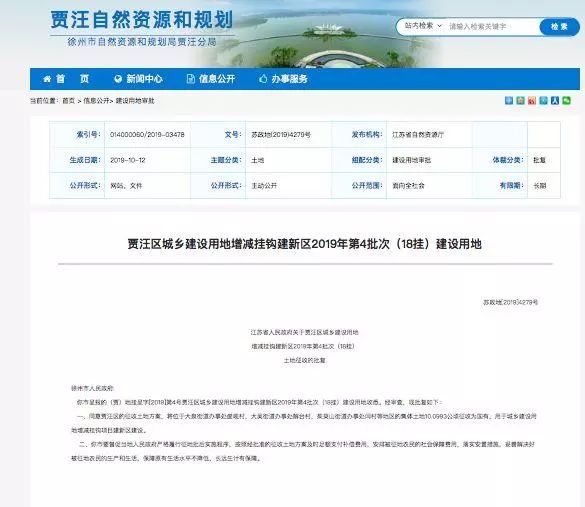Click the 检索 search button
The image size is (585, 507).
559,26
